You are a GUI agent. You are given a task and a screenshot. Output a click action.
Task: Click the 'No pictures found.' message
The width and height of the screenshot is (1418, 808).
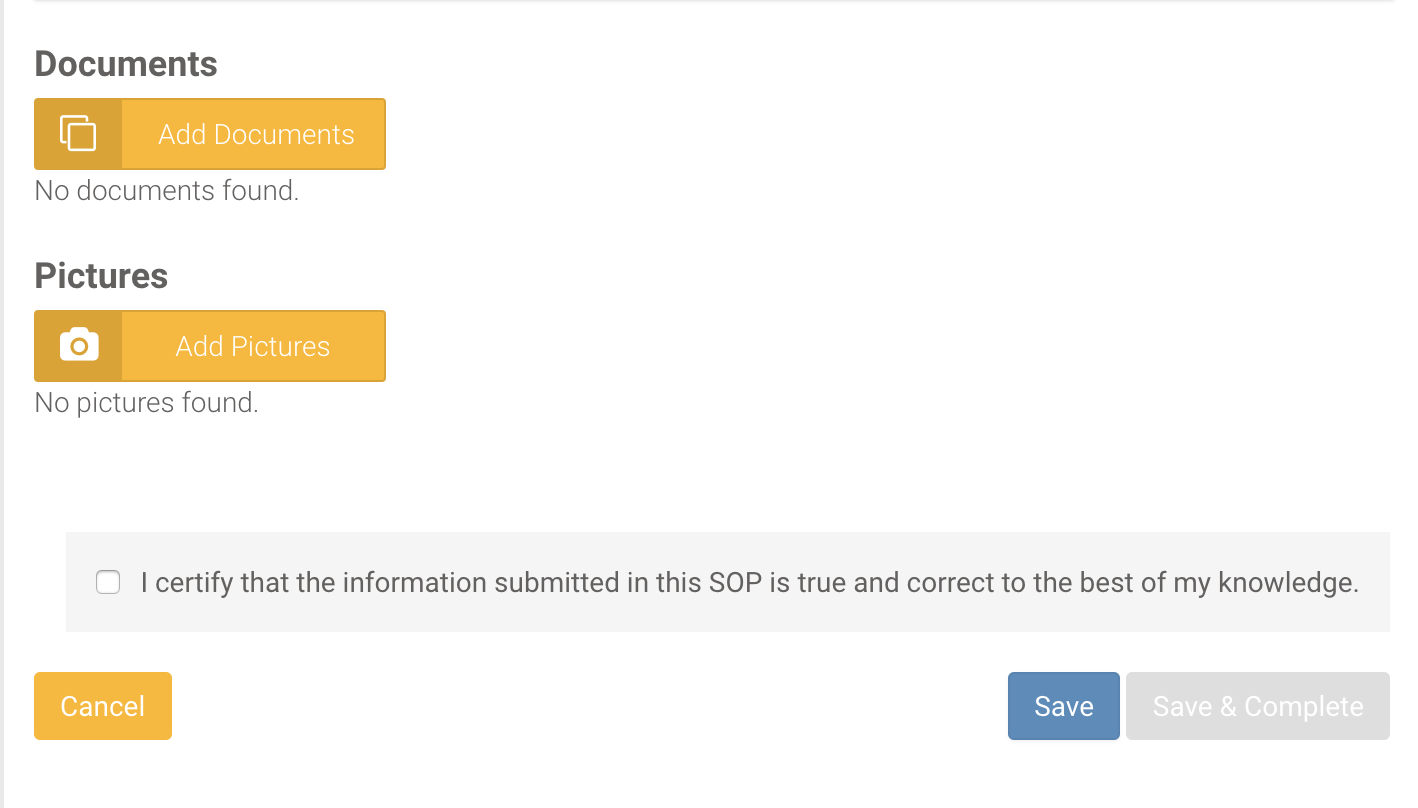147,402
